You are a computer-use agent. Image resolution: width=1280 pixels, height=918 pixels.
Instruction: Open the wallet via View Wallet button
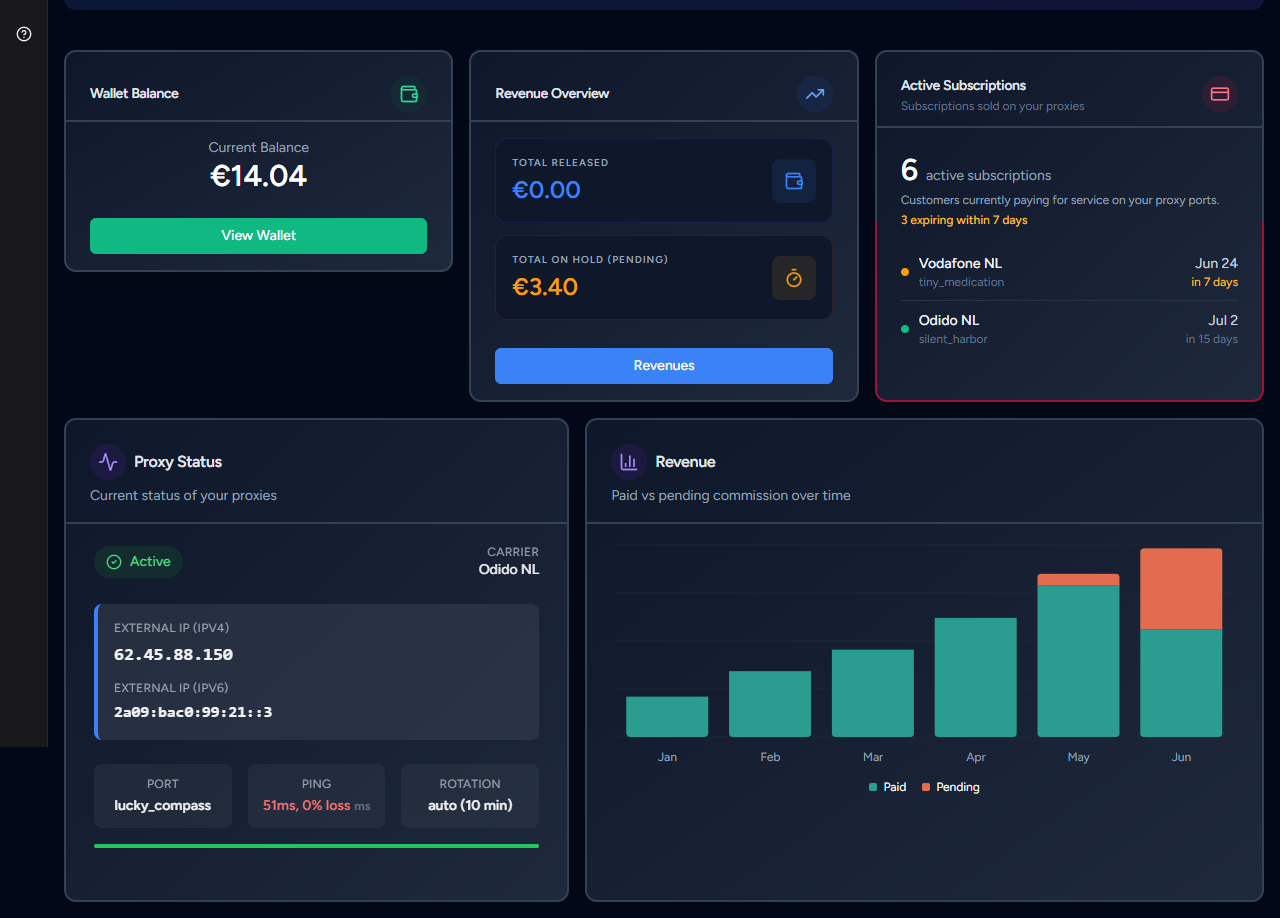coord(258,236)
